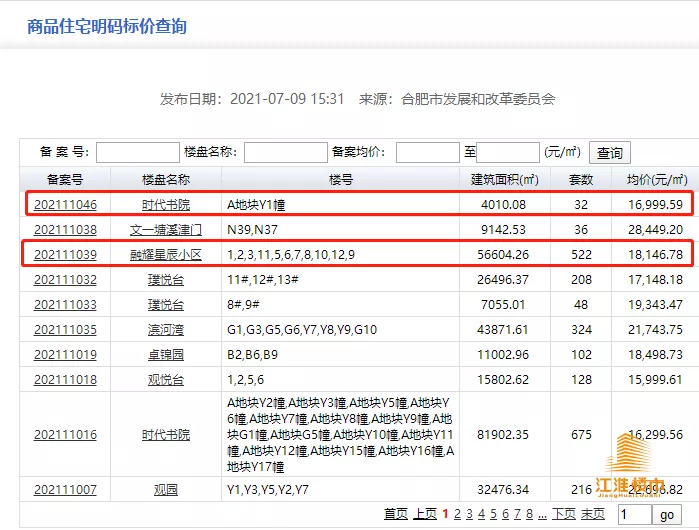Click the building cell G1,G3,G5,G6,Y7,Y8,Y9,G10
The height and width of the screenshot is (530, 699).
[302, 329]
